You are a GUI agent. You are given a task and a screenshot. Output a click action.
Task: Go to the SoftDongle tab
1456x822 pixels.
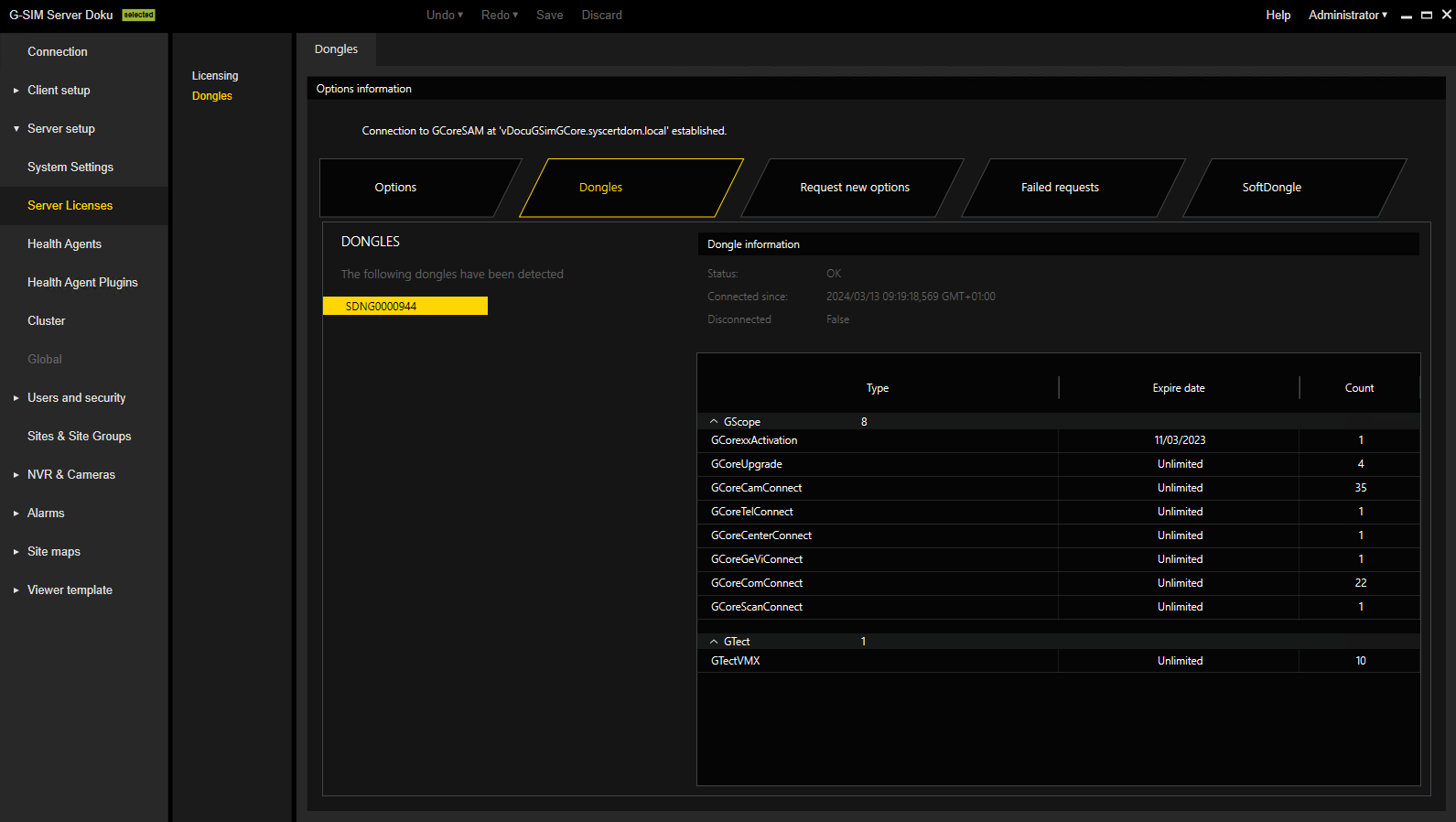1271,188
